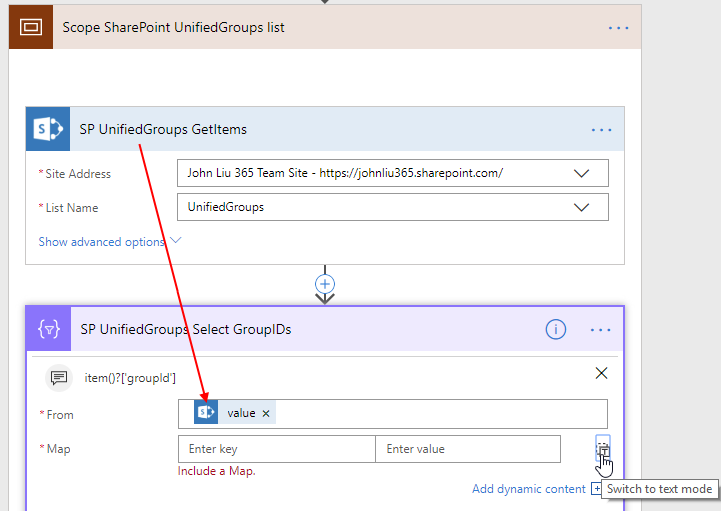Expand the chevron beside Show advanced options

pyautogui.click(x=176, y=241)
